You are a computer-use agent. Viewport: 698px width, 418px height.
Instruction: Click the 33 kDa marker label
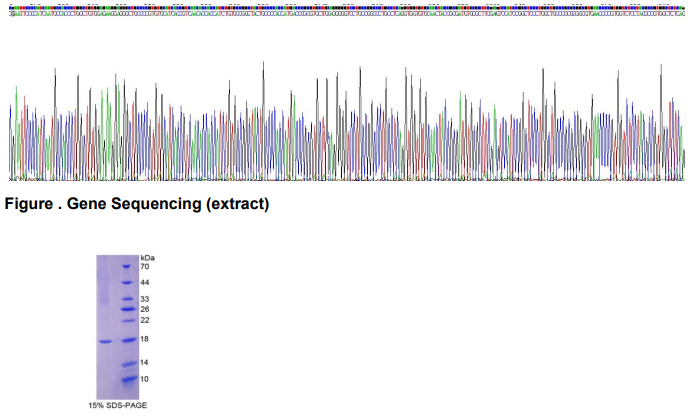click(x=144, y=299)
